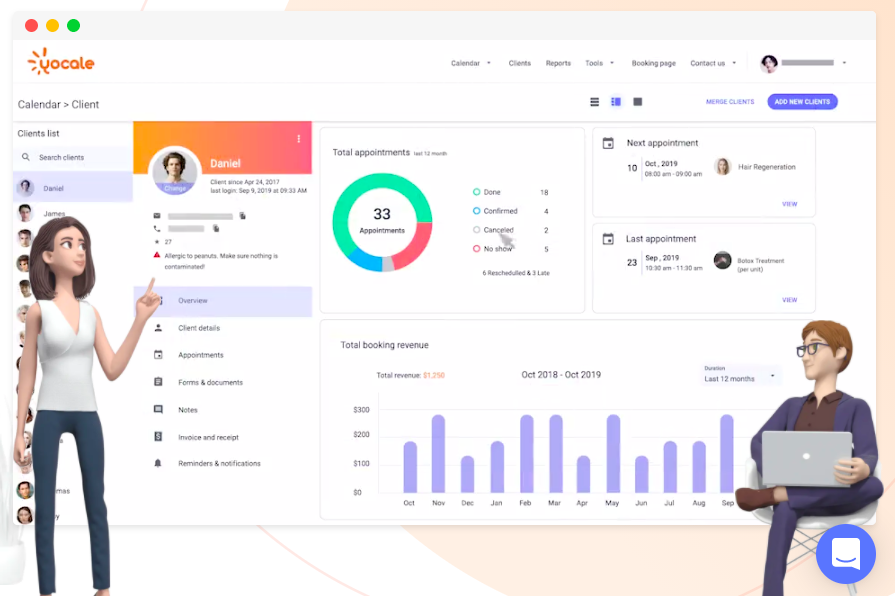Click the red No show donut segment
The height and width of the screenshot is (596, 895).
(417, 247)
